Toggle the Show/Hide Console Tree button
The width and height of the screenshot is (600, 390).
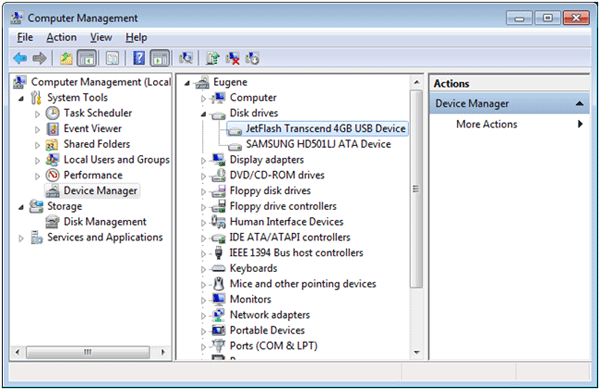point(86,58)
